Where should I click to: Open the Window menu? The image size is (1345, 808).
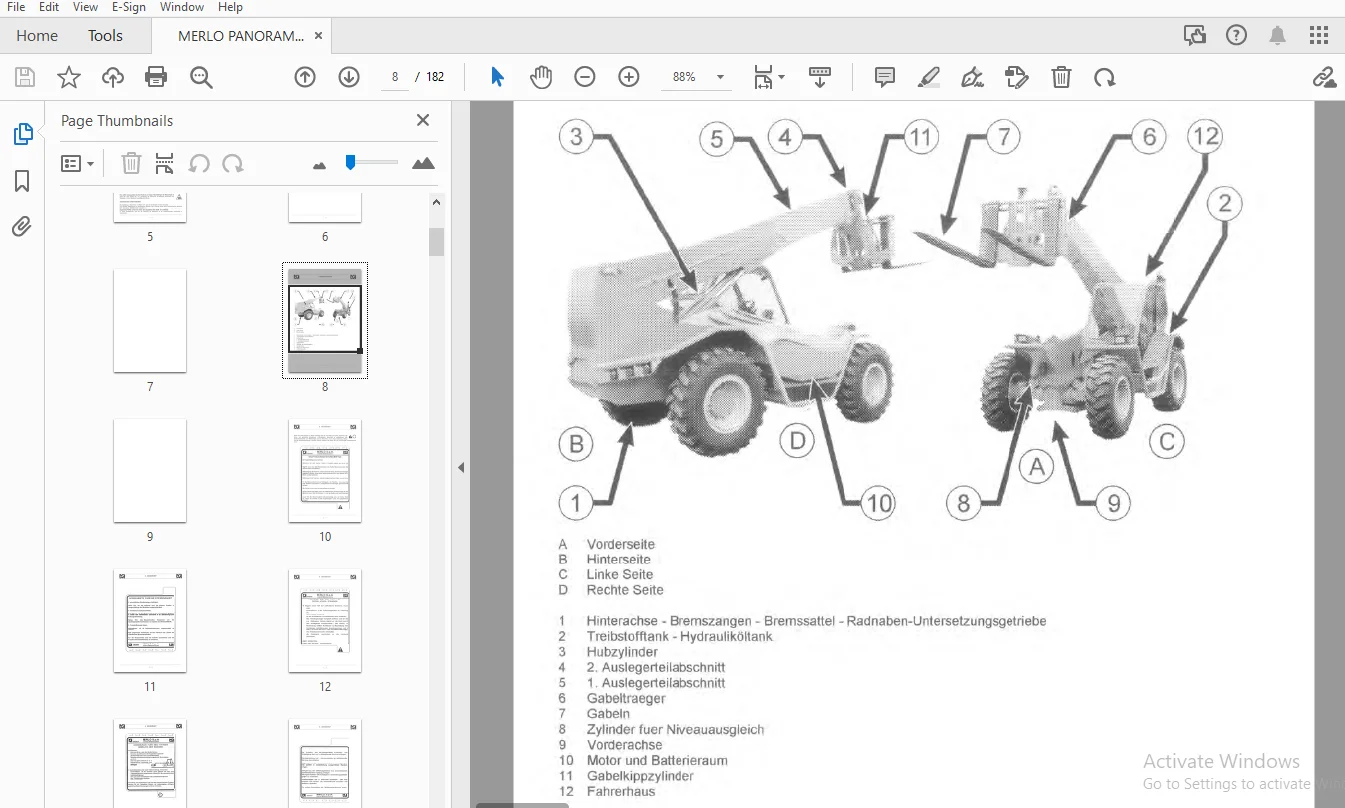pos(181,7)
